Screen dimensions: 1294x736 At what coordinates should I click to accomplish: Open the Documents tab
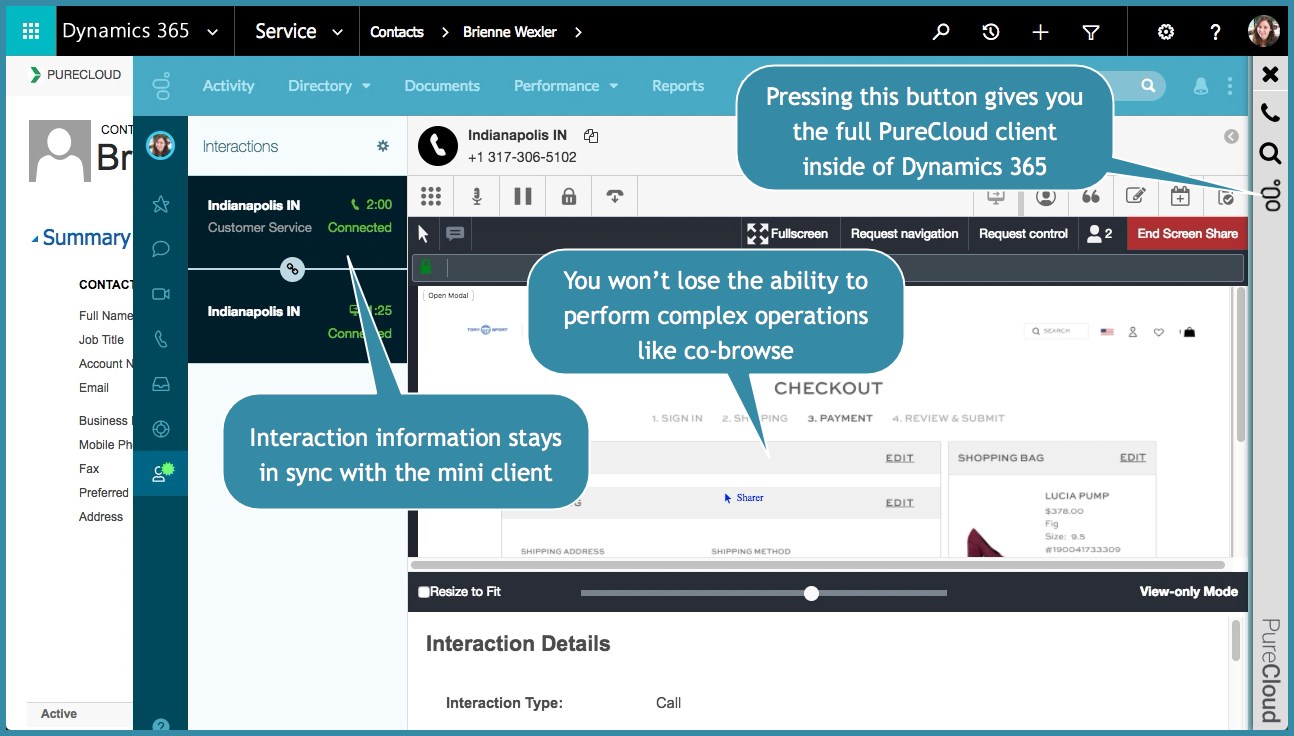click(x=442, y=86)
